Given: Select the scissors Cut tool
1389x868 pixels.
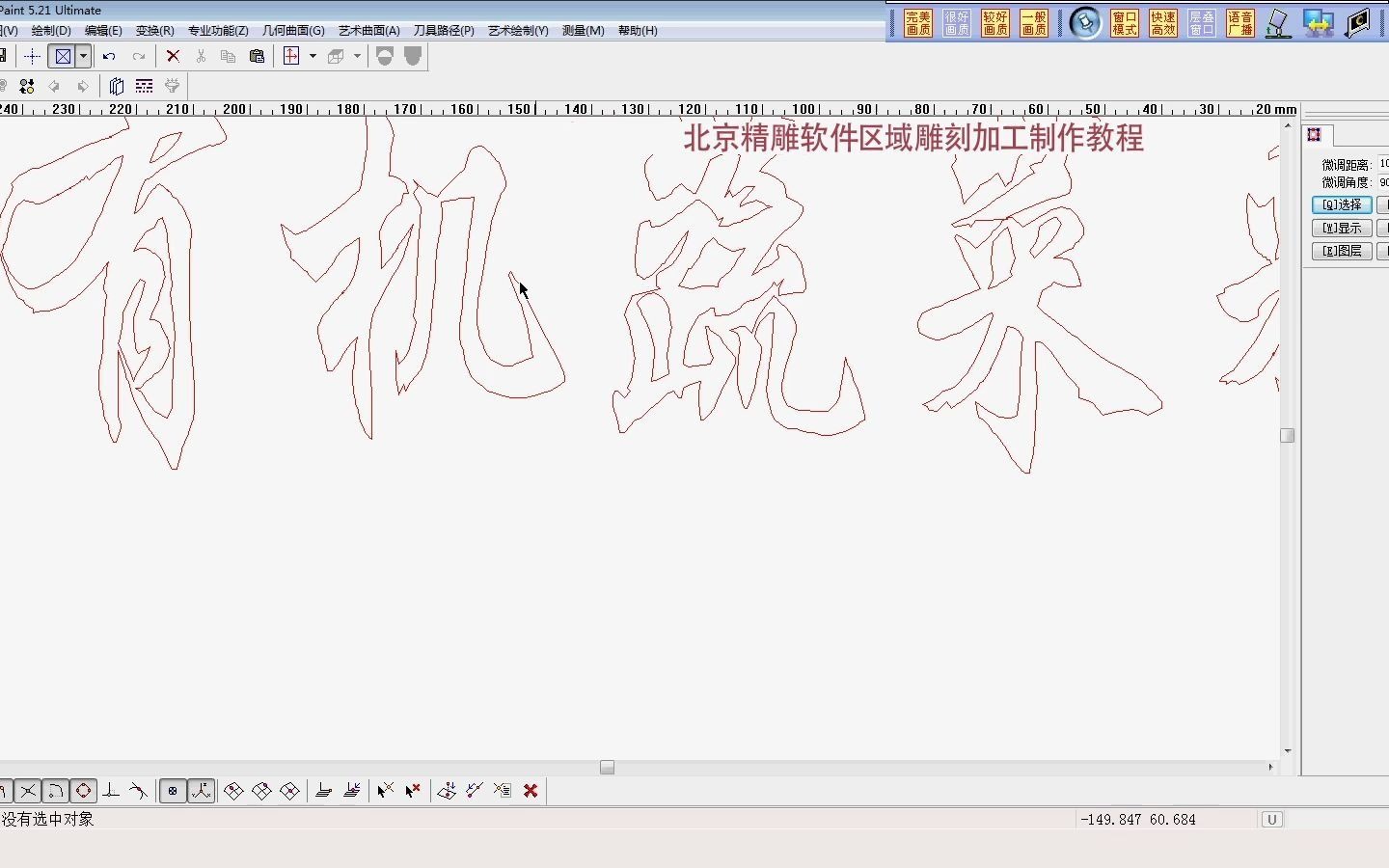Looking at the screenshot, I should pyautogui.click(x=201, y=56).
